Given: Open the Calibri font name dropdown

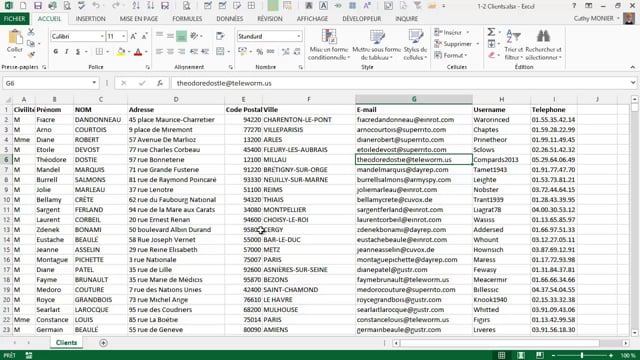Looking at the screenshot, I should 102,36.
